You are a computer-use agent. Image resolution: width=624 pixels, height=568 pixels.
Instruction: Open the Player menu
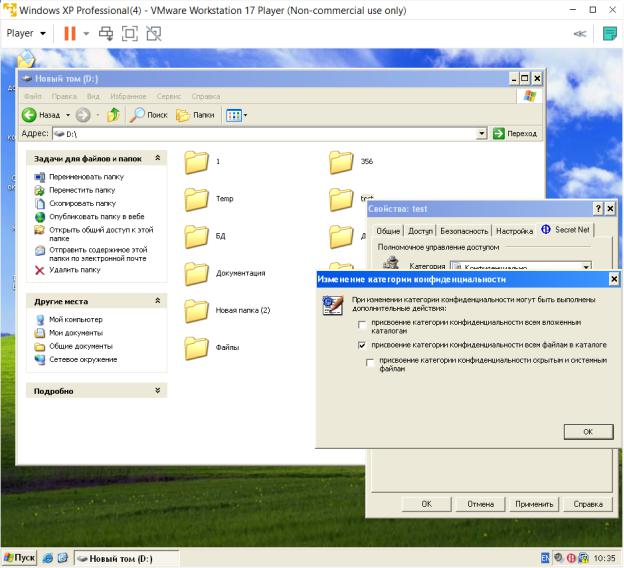coord(26,33)
